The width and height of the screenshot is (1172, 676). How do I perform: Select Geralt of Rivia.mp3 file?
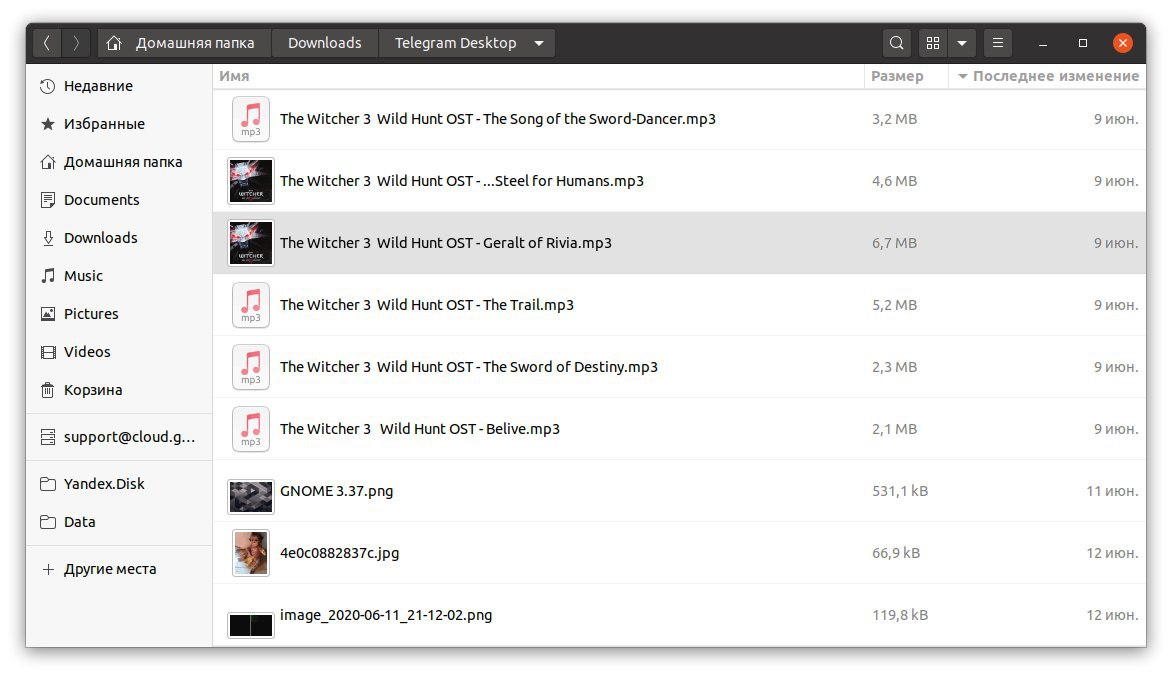(679, 243)
